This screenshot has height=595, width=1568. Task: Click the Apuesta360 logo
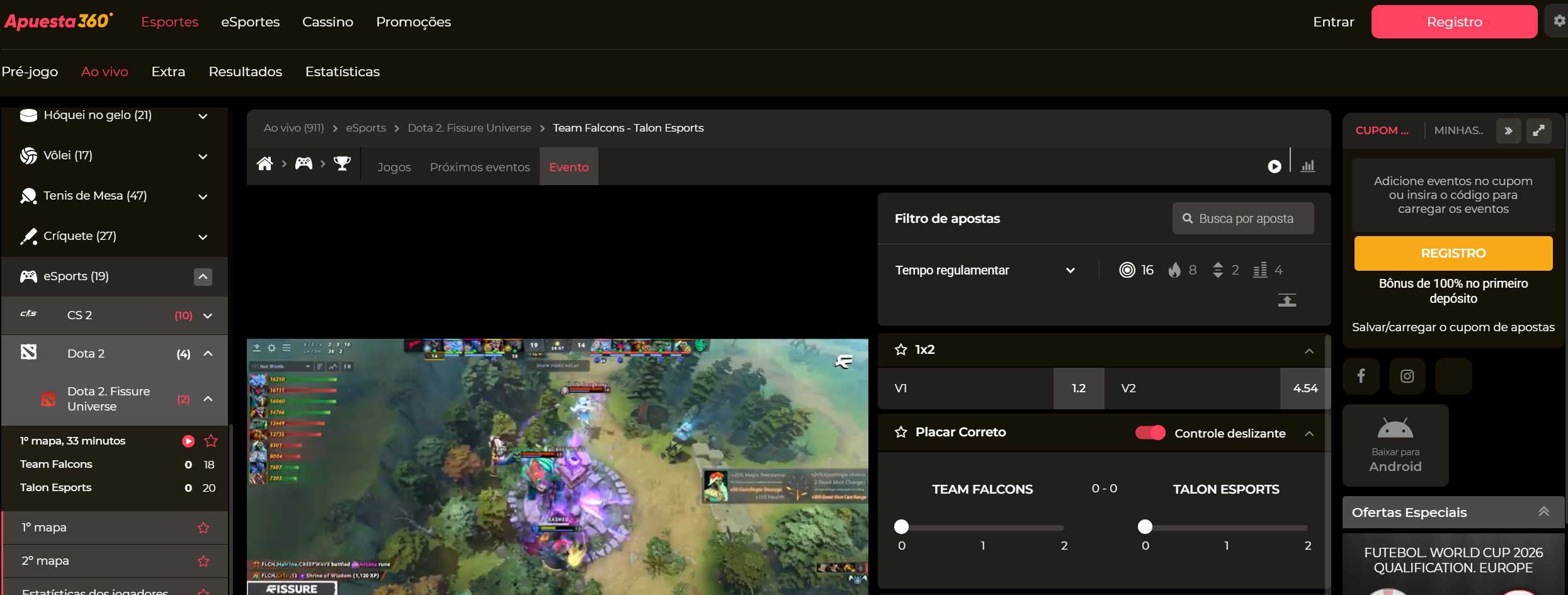(x=59, y=21)
